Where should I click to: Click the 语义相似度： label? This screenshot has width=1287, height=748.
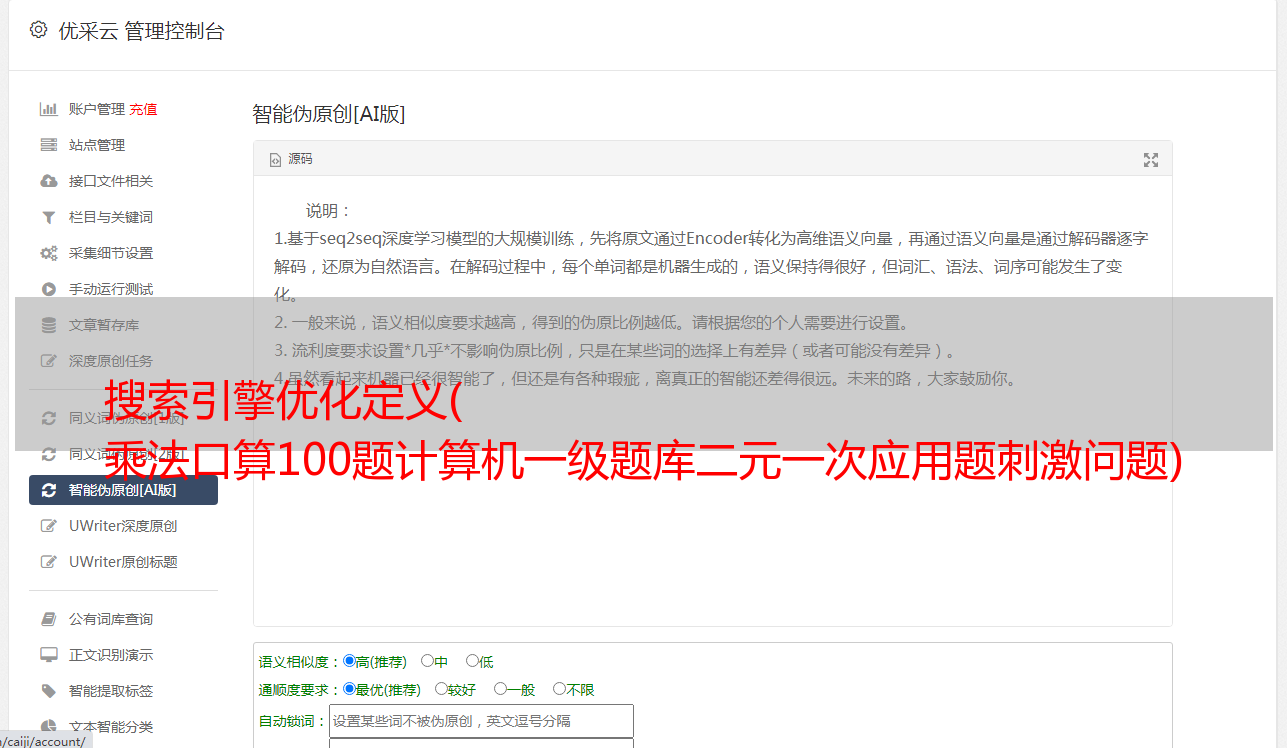[300, 662]
